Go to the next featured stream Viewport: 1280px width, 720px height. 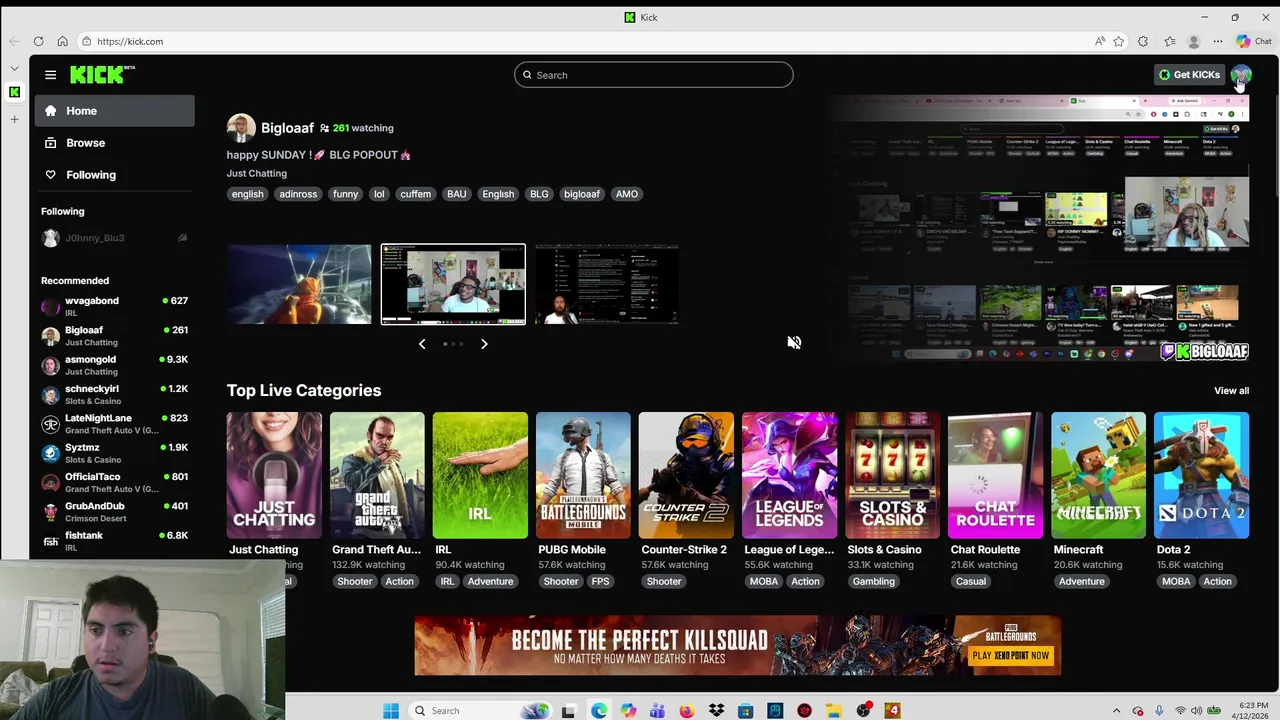click(x=484, y=344)
